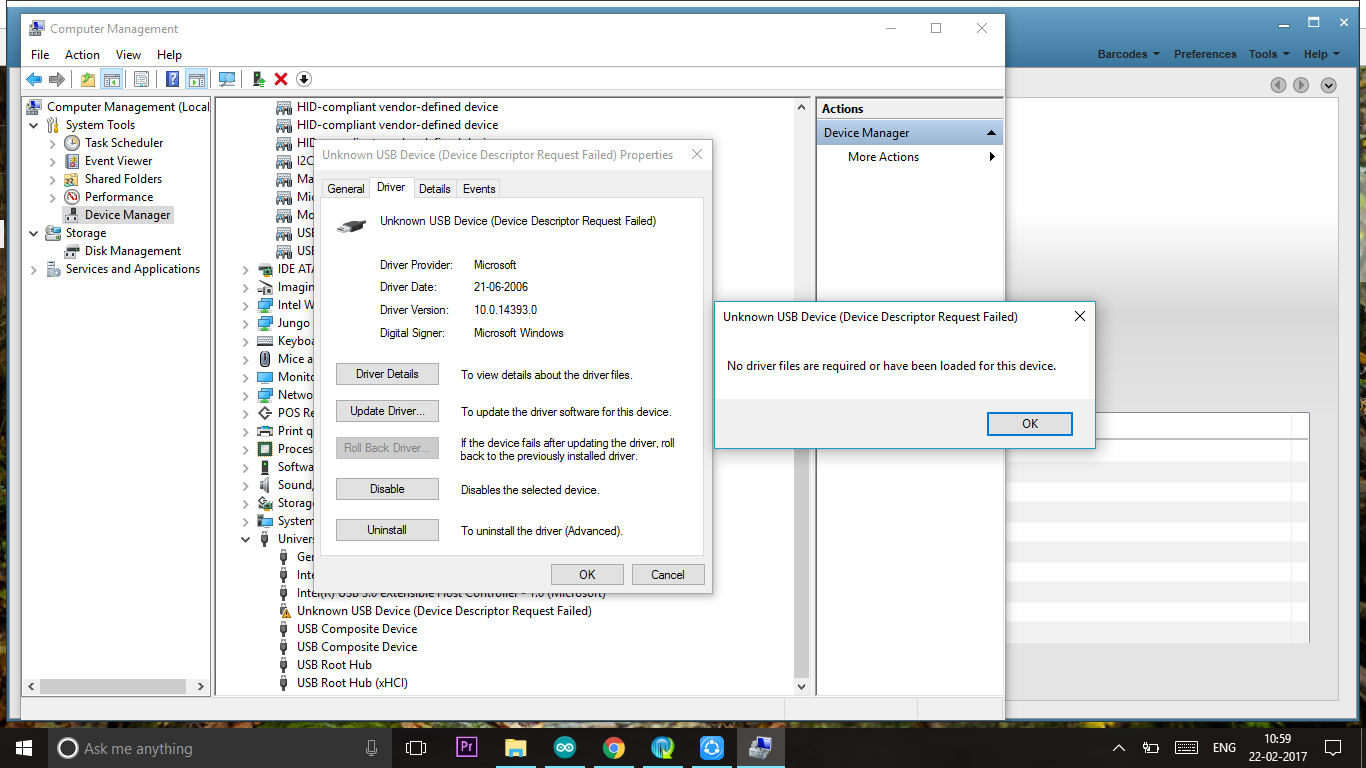This screenshot has height=768, width=1366.
Task: Click the Update driver software toolbar icon
Action: 258,79
